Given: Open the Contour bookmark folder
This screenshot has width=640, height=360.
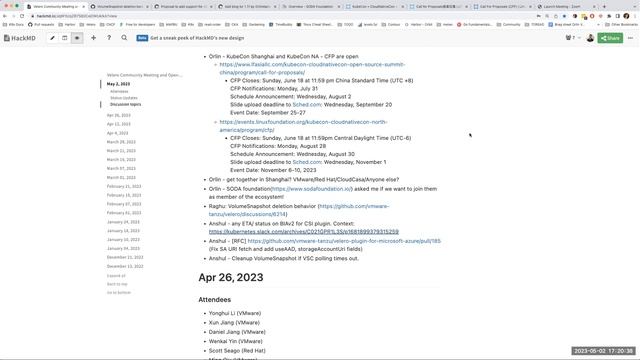Looking at the screenshot, I should 391,24.
